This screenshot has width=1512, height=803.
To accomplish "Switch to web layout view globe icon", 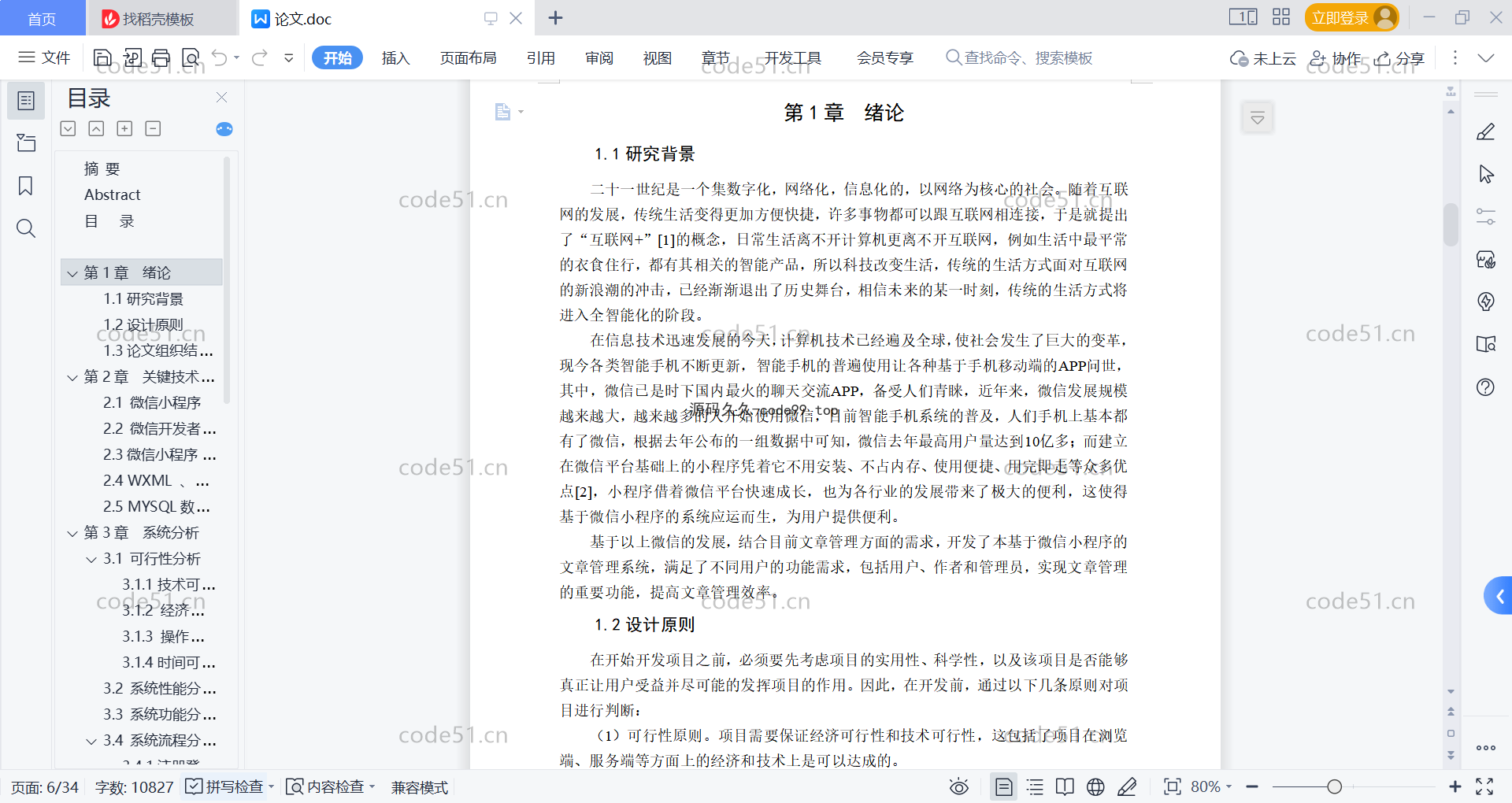I will click(x=1095, y=786).
